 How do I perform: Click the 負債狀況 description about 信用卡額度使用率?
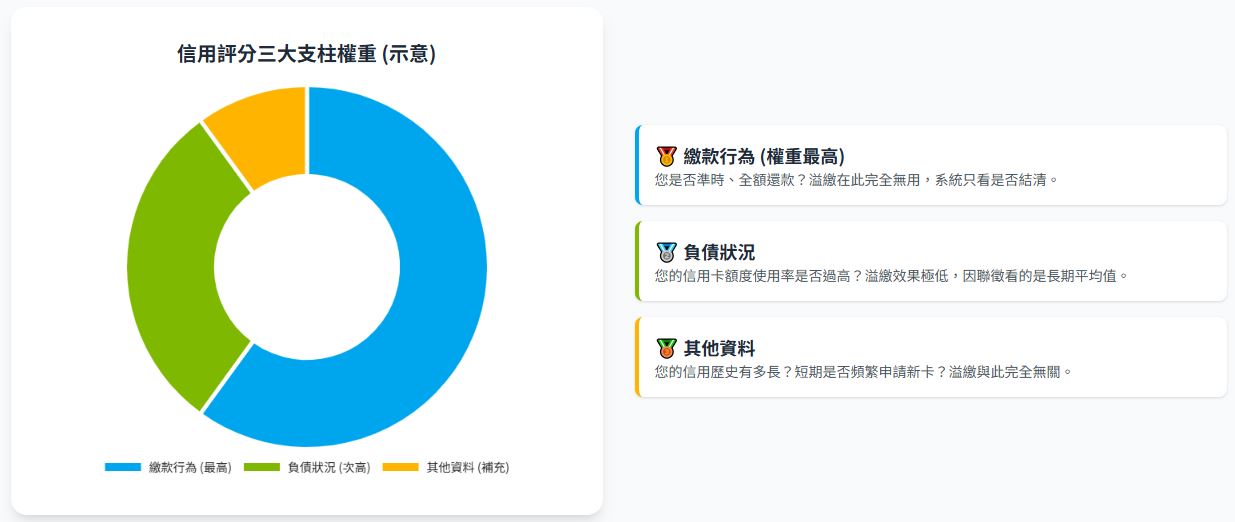point(891,275)
